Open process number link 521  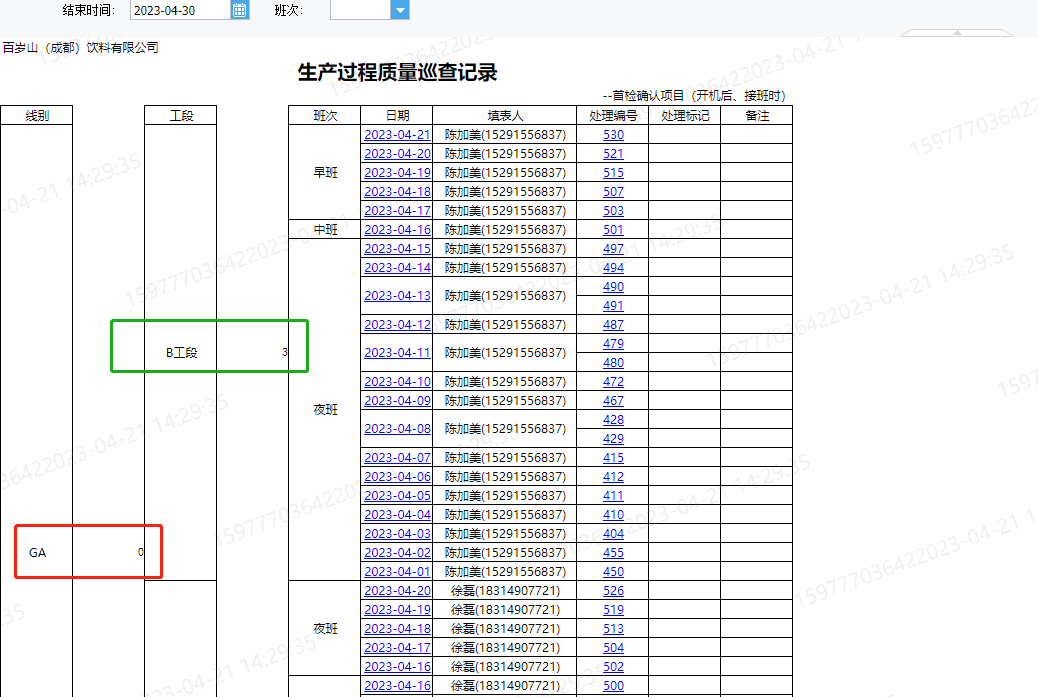point(613,154)
